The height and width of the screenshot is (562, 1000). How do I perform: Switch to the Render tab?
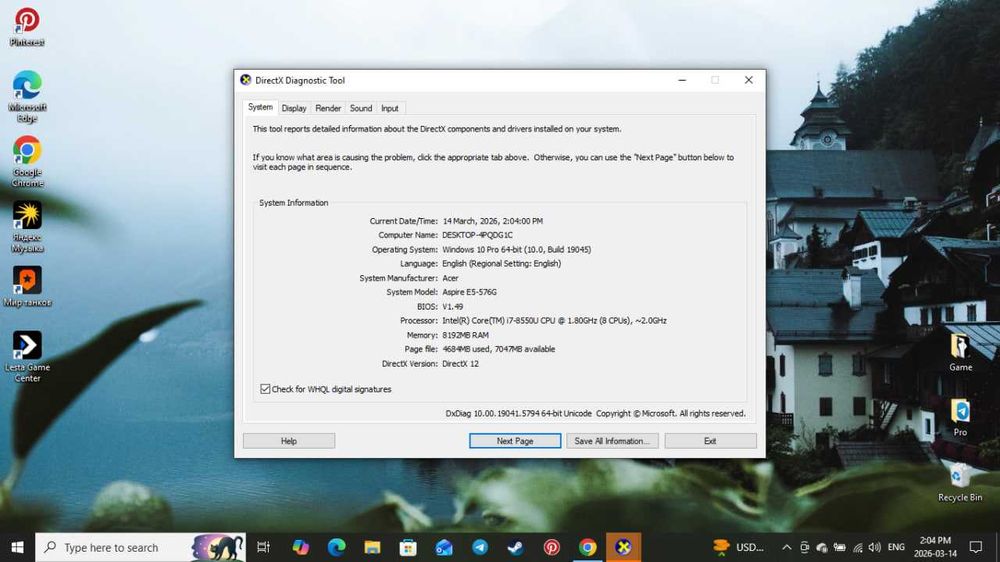(328, 108)
